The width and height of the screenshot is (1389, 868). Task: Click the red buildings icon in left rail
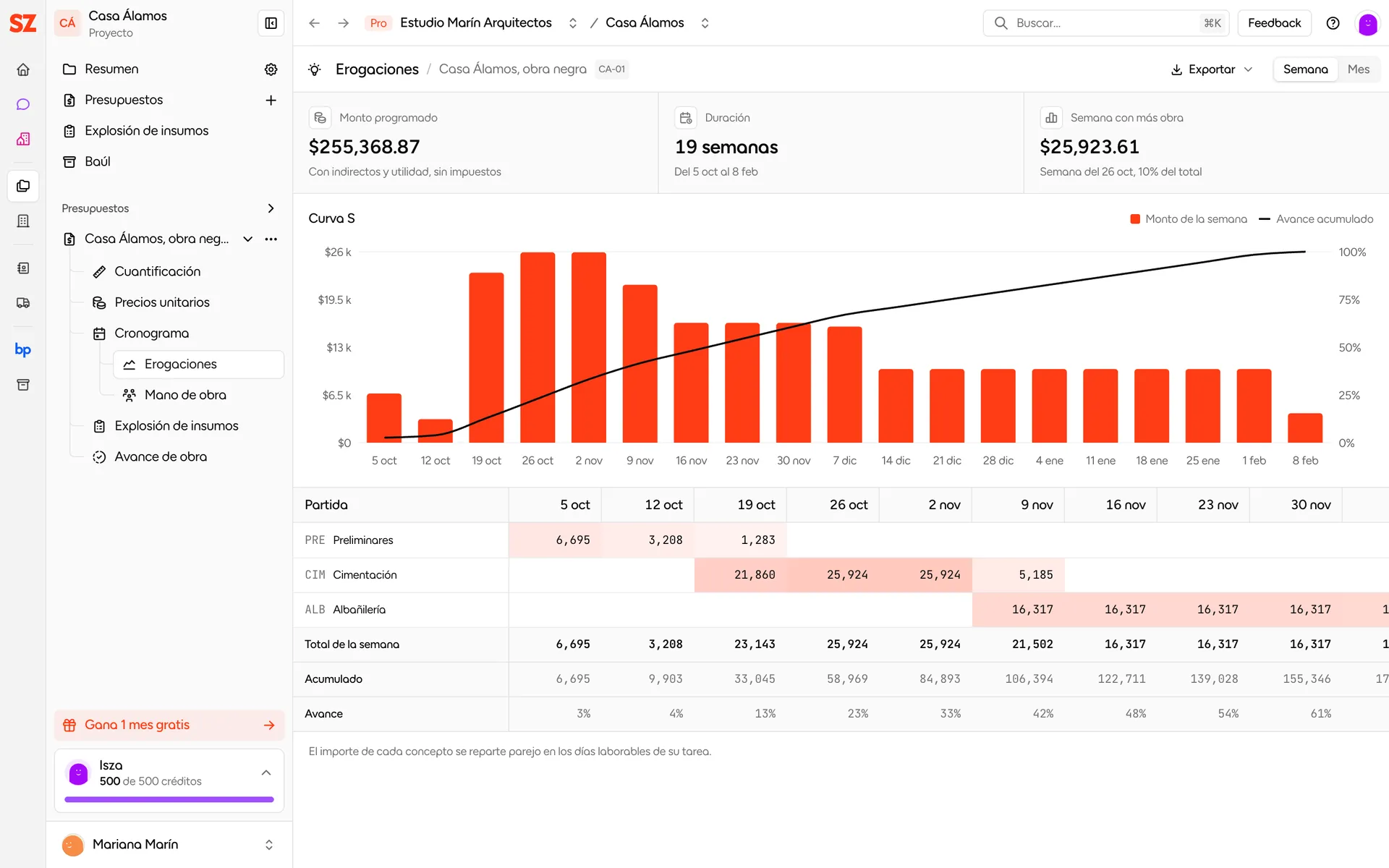point(23,139)
